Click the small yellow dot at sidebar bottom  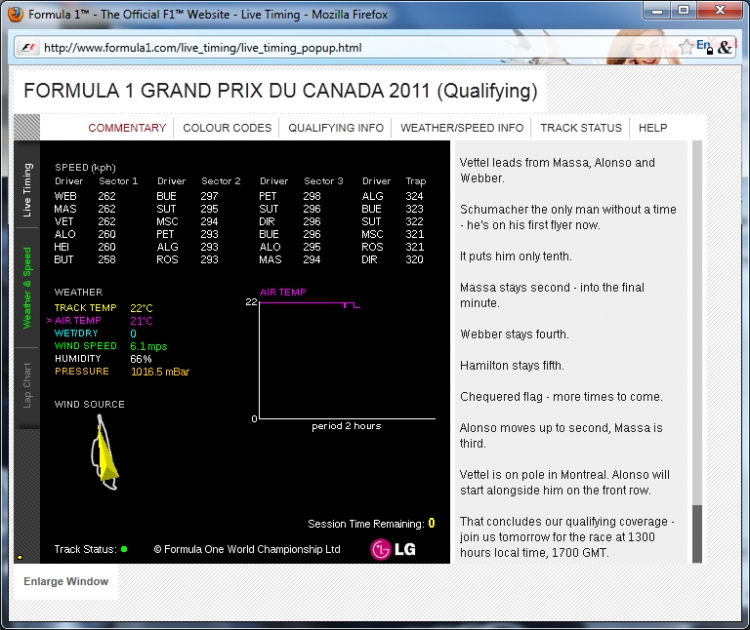20,557
